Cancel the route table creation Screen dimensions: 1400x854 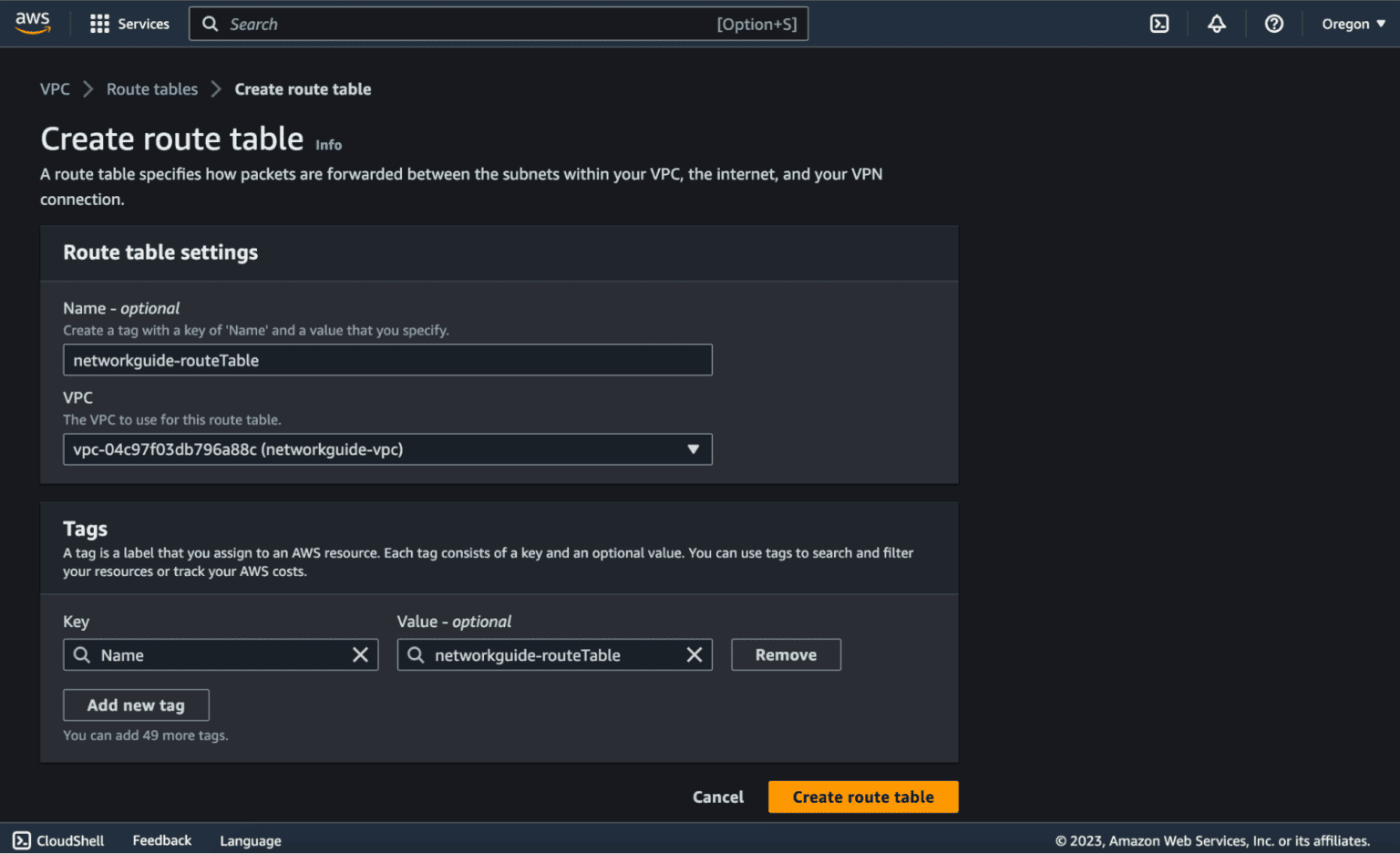717,797
